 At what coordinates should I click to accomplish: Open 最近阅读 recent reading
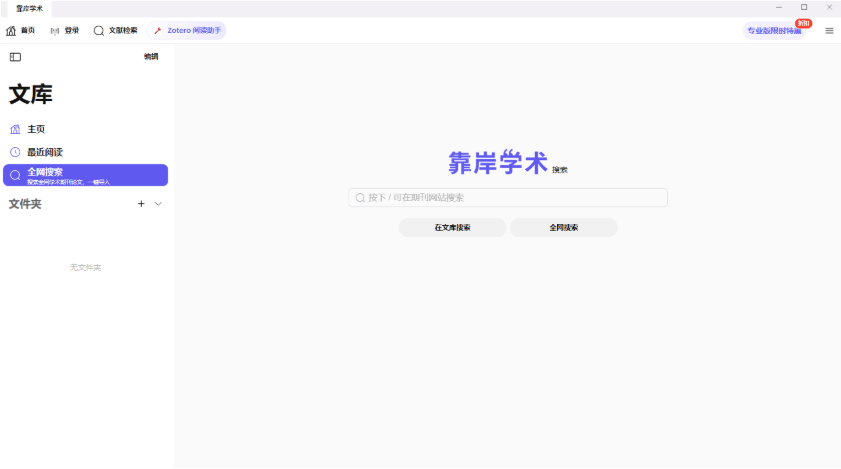coord(85,152)
